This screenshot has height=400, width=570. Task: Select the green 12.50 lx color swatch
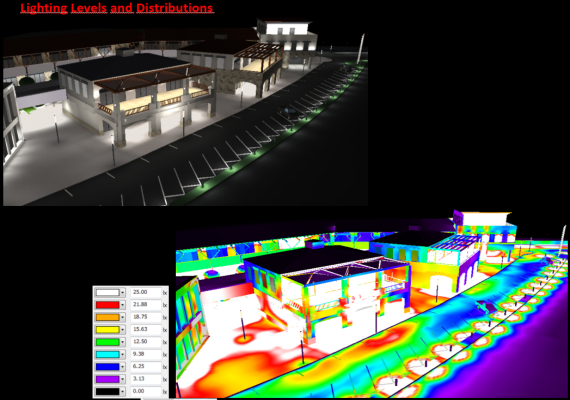pos(107,342)
